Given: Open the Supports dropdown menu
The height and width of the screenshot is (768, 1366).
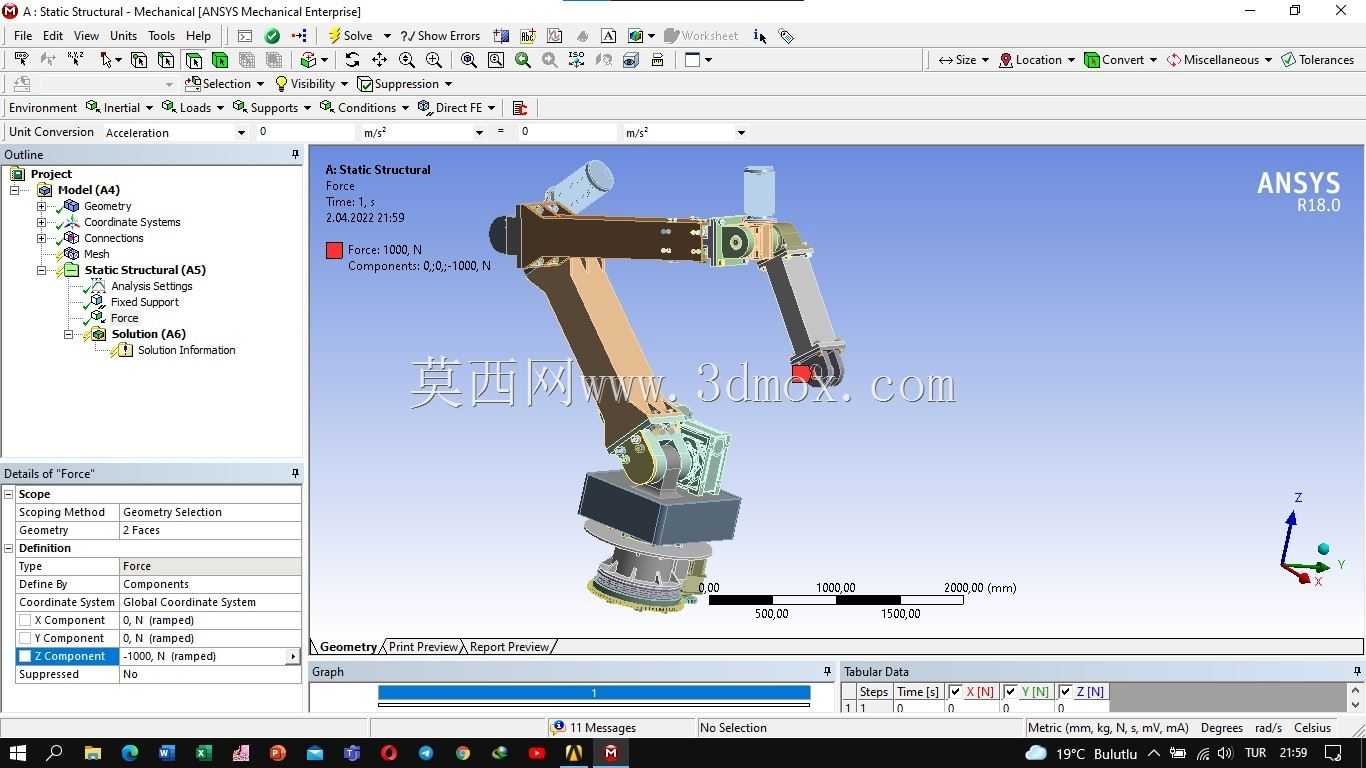Looking at the screenshot, I should (273, 108).
